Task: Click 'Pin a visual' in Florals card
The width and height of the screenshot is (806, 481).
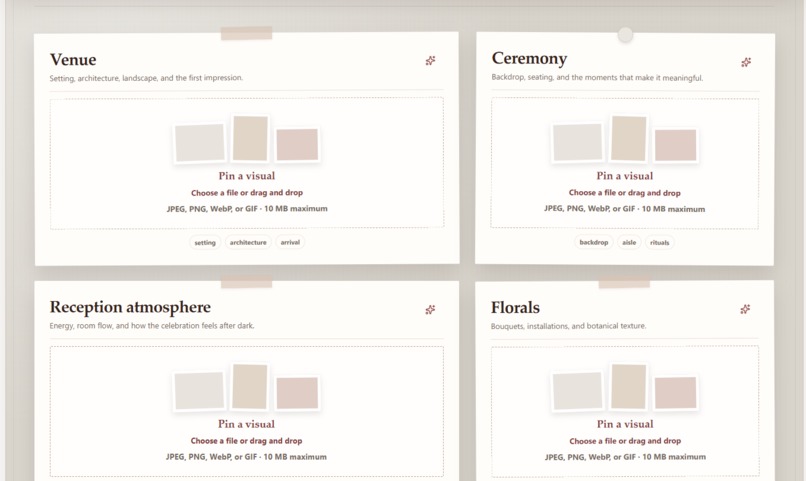Action: pyautogui.click(x=625, y=424)
